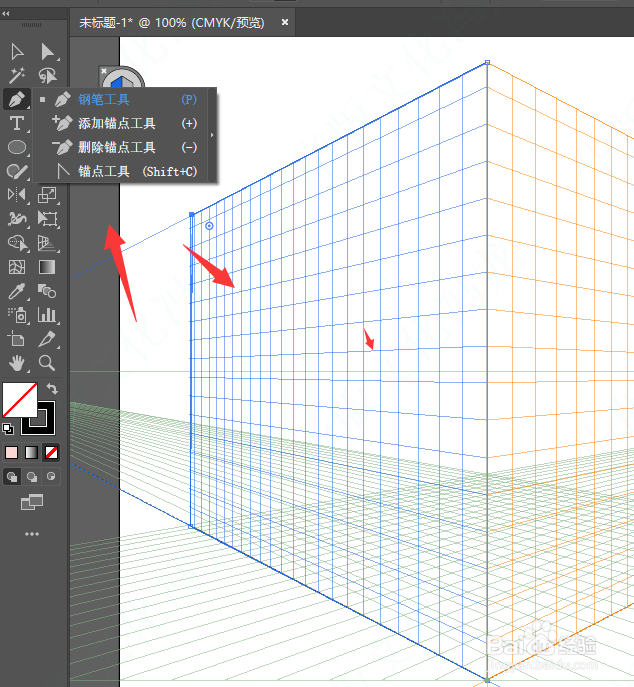
Task: Open the Edit Toolbar three-dots menu
Action: (32, 534)
